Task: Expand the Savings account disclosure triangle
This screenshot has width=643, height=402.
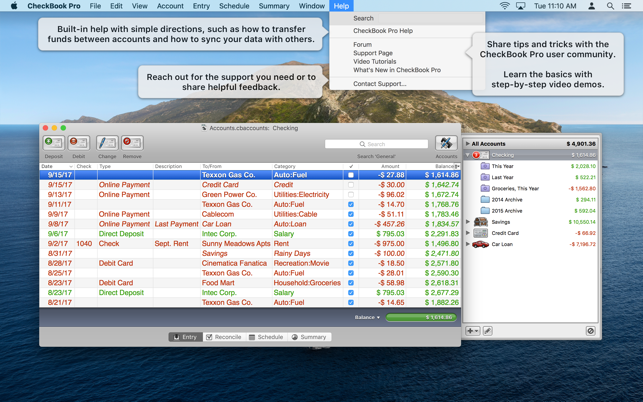Action: (467, 222)
